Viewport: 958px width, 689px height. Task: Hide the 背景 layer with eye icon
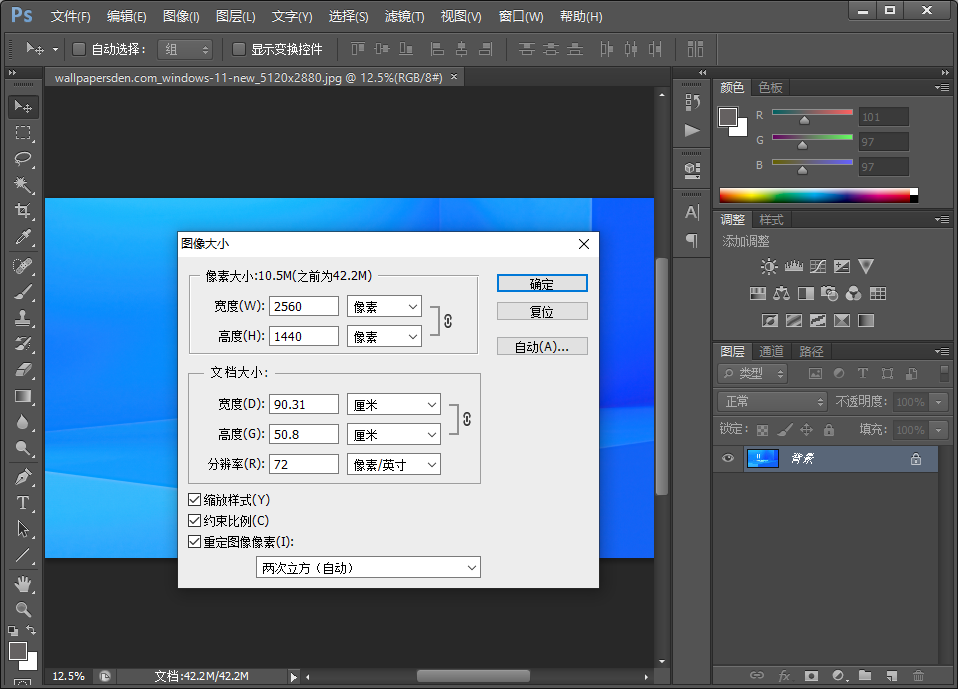(x=728, y=459)
